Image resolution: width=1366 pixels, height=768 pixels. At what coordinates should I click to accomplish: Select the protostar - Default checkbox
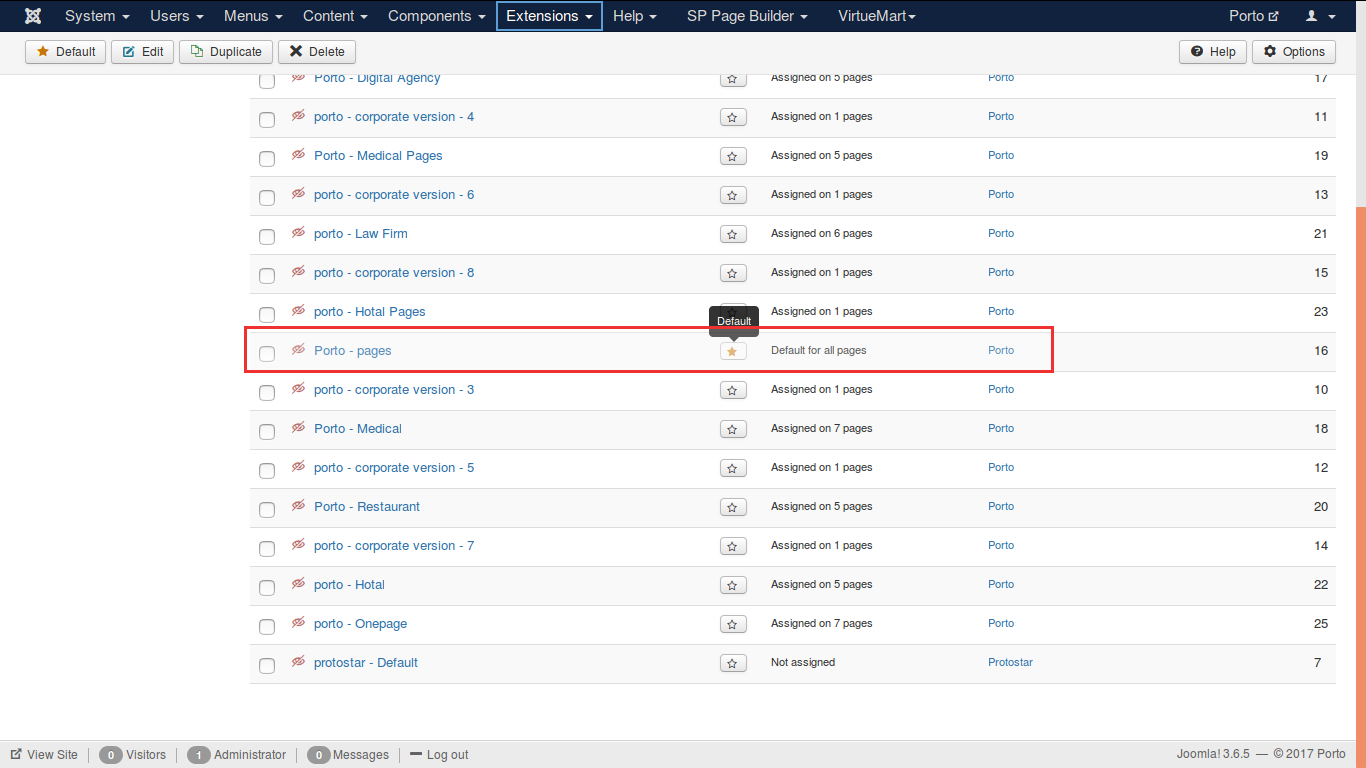point(267,666)
